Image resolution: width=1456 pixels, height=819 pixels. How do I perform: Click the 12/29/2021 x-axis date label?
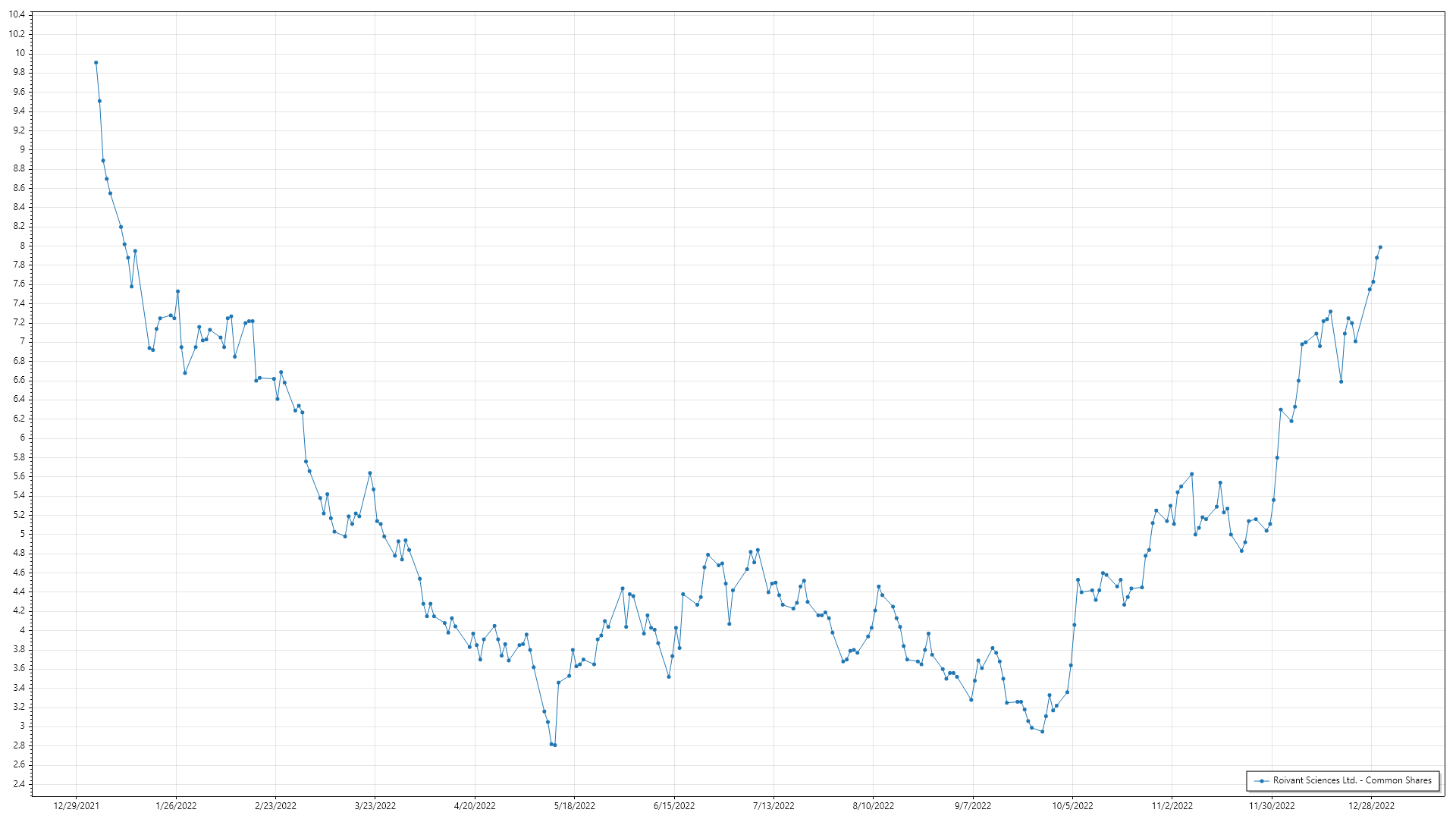pyautogui.click(x=76, y=806)
